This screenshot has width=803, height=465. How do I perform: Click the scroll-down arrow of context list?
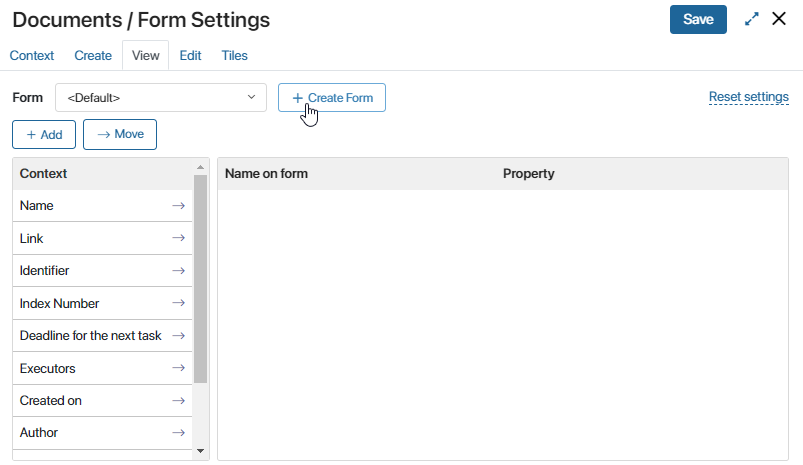[x=200, y=451]
